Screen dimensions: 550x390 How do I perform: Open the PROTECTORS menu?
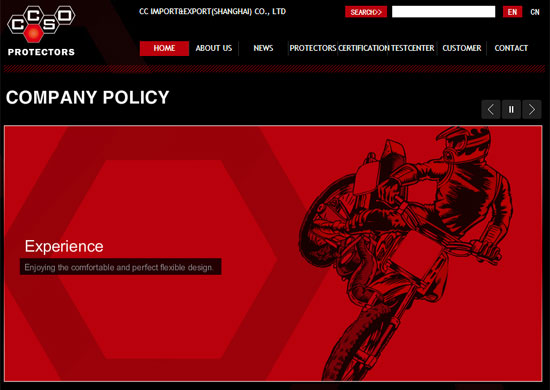313,48
